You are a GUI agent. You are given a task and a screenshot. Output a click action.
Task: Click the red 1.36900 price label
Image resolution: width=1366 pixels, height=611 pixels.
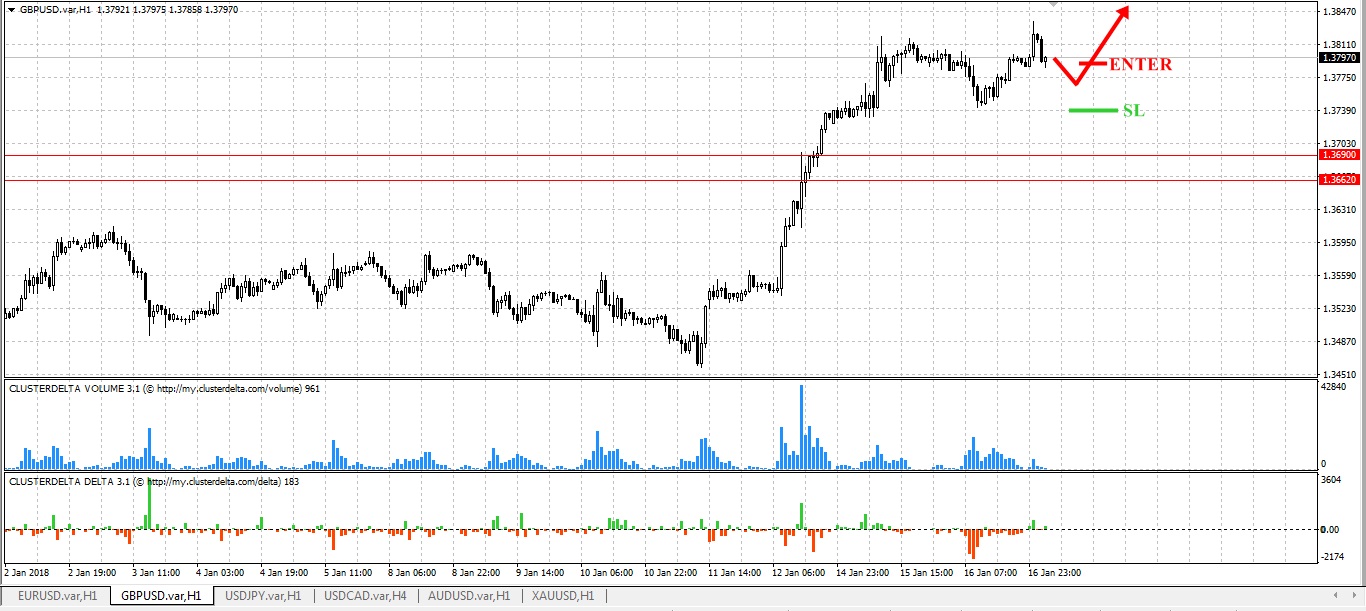[1339, 155]
